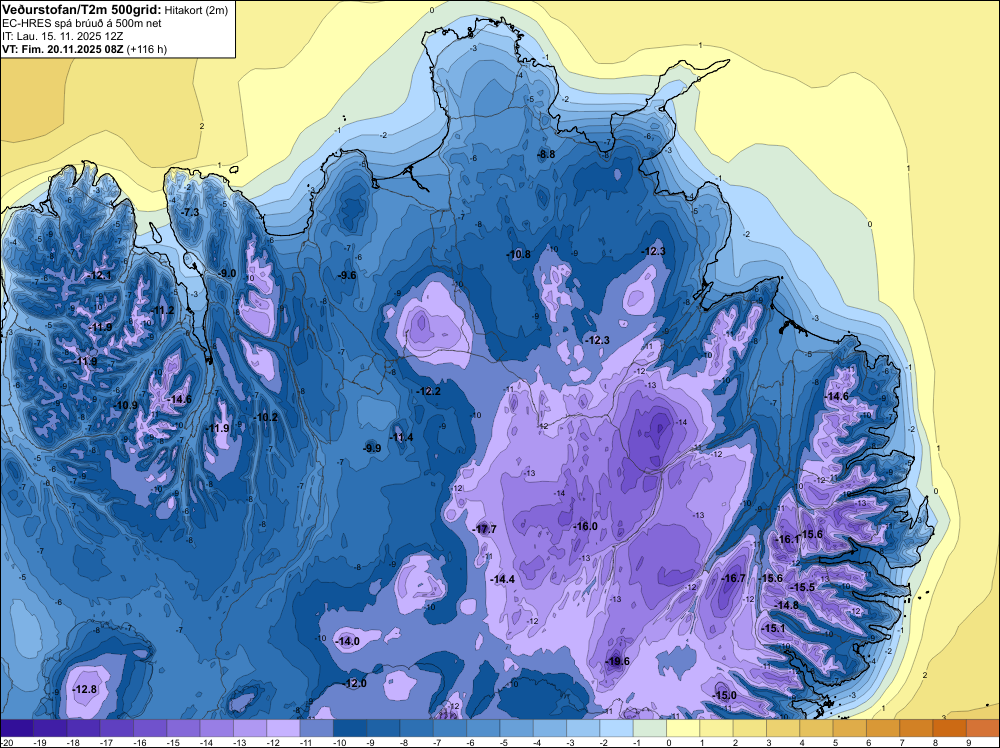Click the -17.7 temperature label
Screen dimensions: 1000x748
[x=485, y=530]
